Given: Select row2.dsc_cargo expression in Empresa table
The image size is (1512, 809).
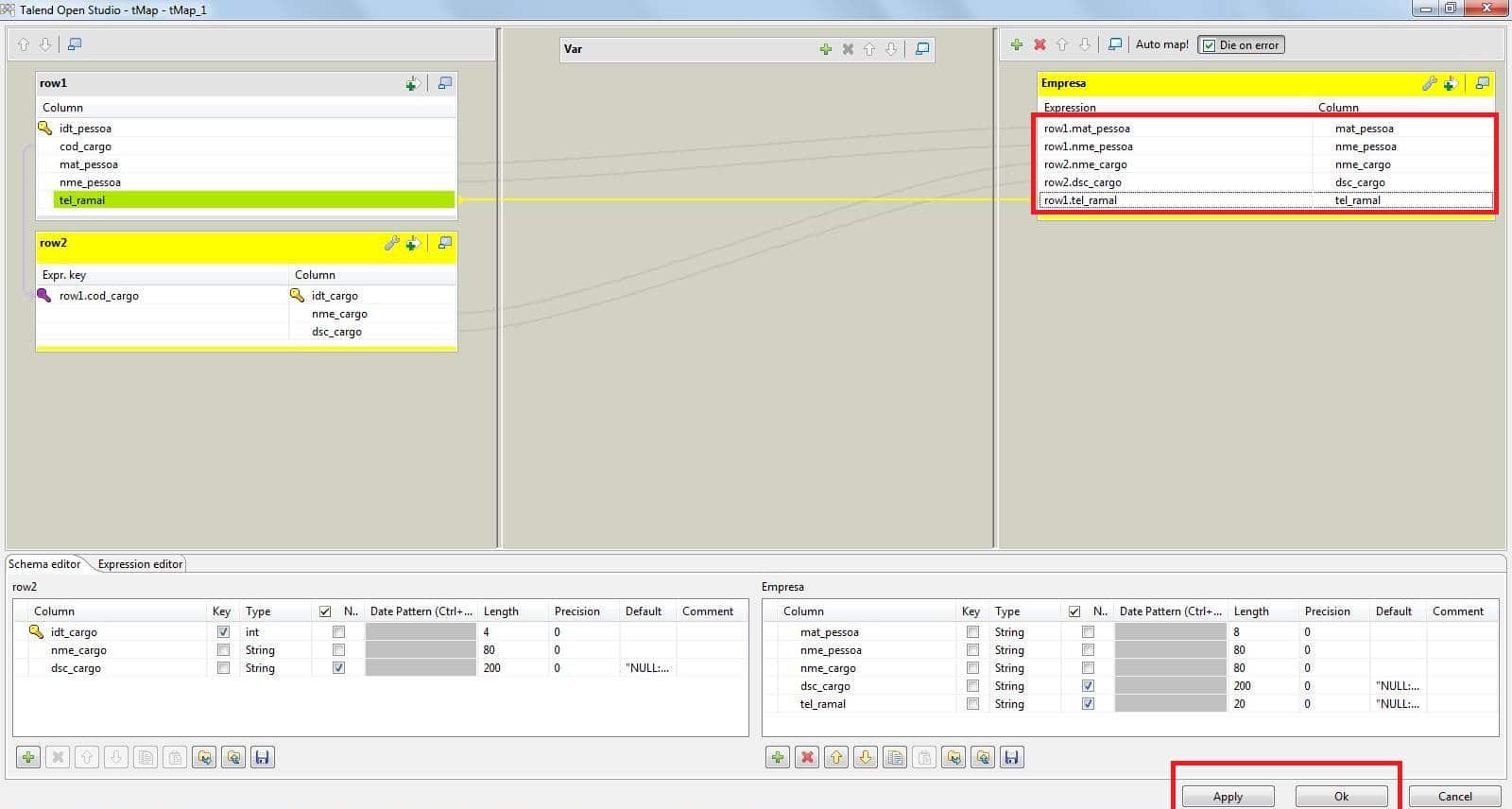Looking at the screenshot, I should [1083, 182].
